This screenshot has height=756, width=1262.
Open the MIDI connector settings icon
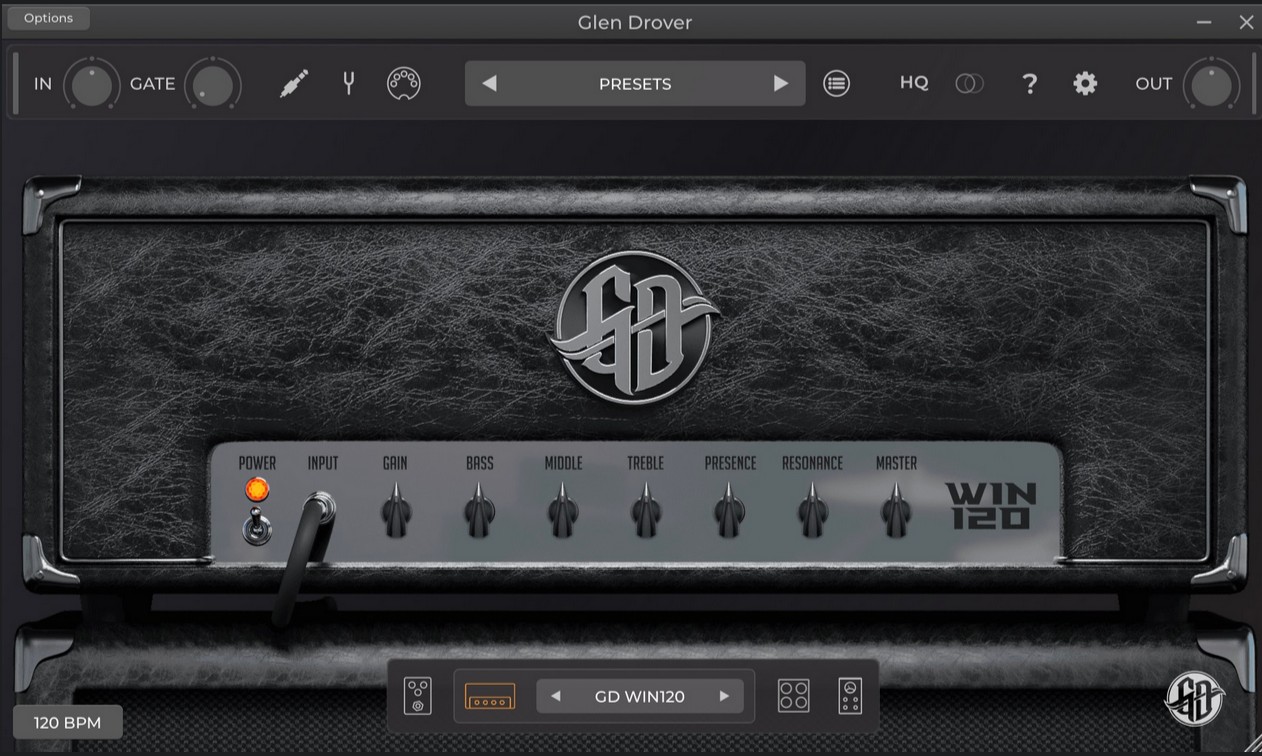pyautogui.click(x=403, y=83)
